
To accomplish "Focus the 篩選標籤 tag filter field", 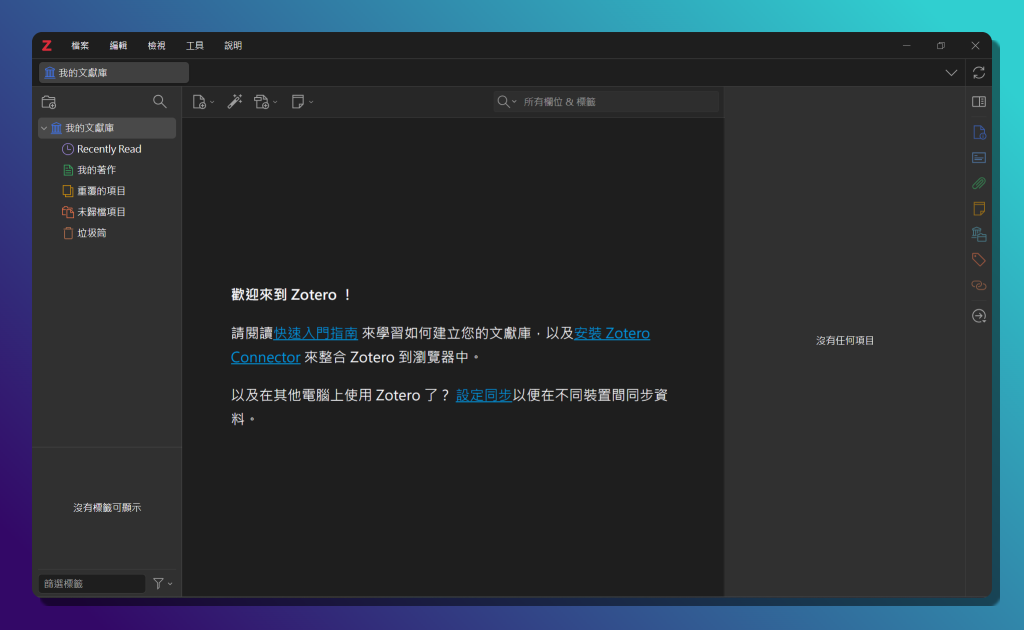I will (x=92, y=584).
